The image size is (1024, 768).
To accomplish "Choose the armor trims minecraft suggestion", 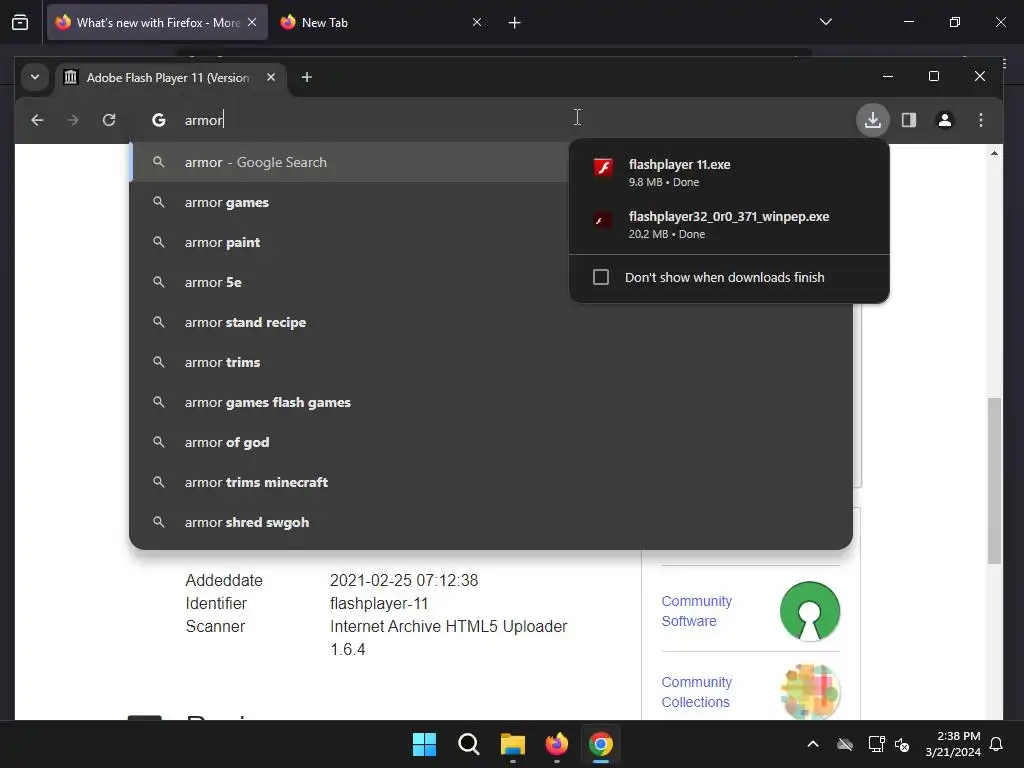I will click(491, 482).
